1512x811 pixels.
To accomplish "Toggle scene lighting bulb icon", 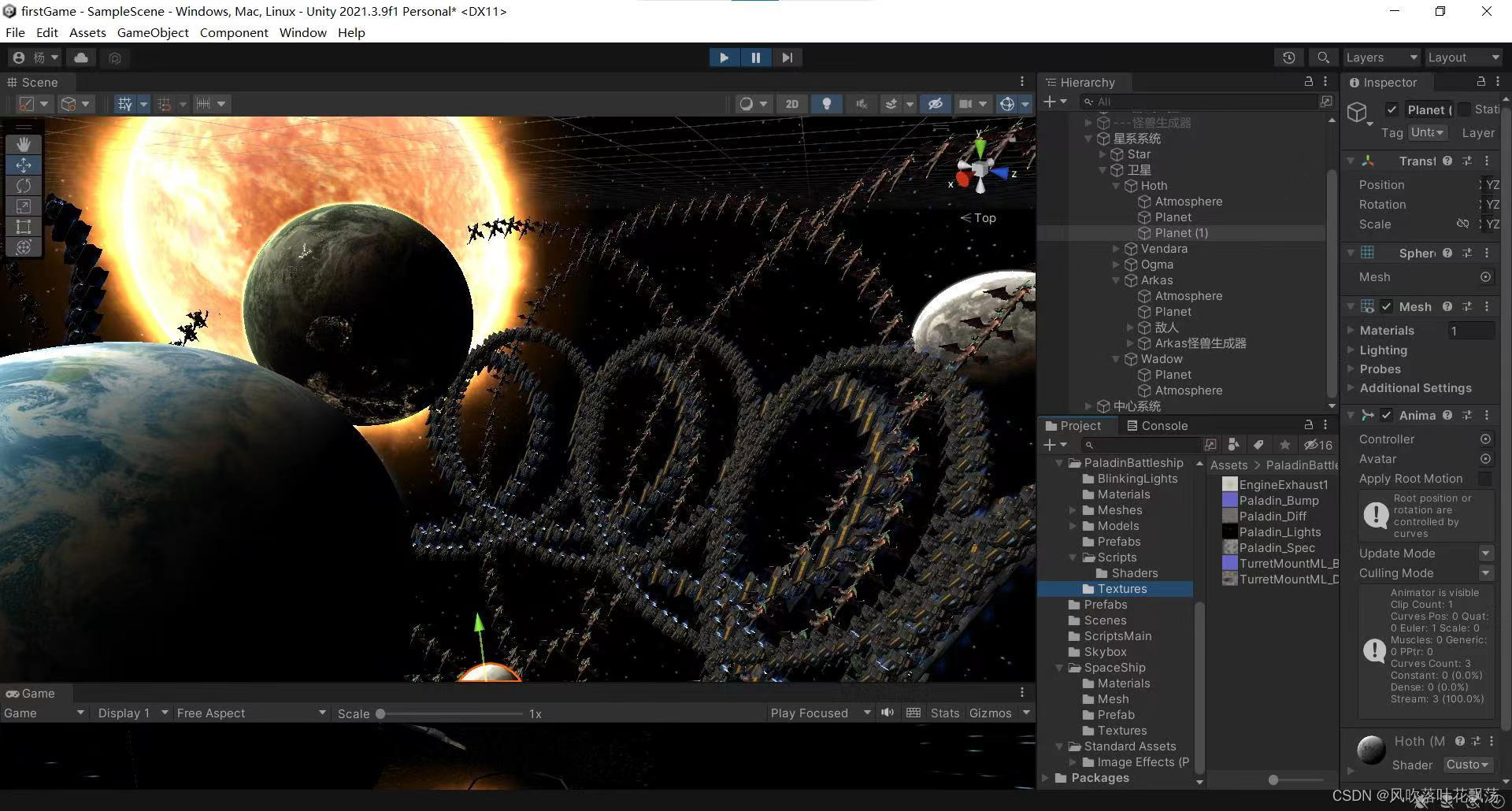I will (x=826, y=104).
